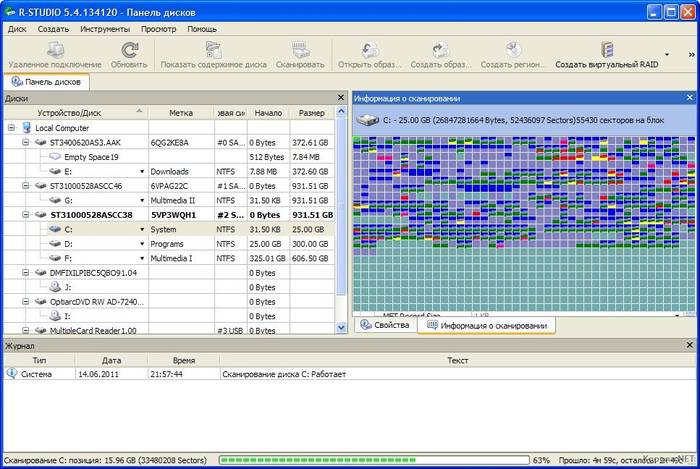Click Показать содержимое диска toolbar icon
Viewport: 700px width, 469px height.
(x=213, y=50)
